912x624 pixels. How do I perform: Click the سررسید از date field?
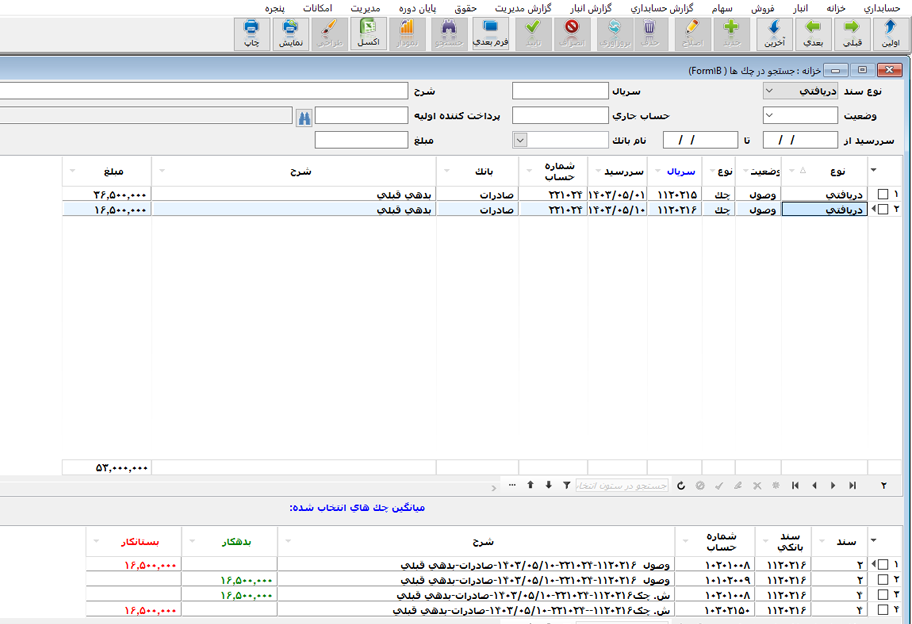click(800, 140)
